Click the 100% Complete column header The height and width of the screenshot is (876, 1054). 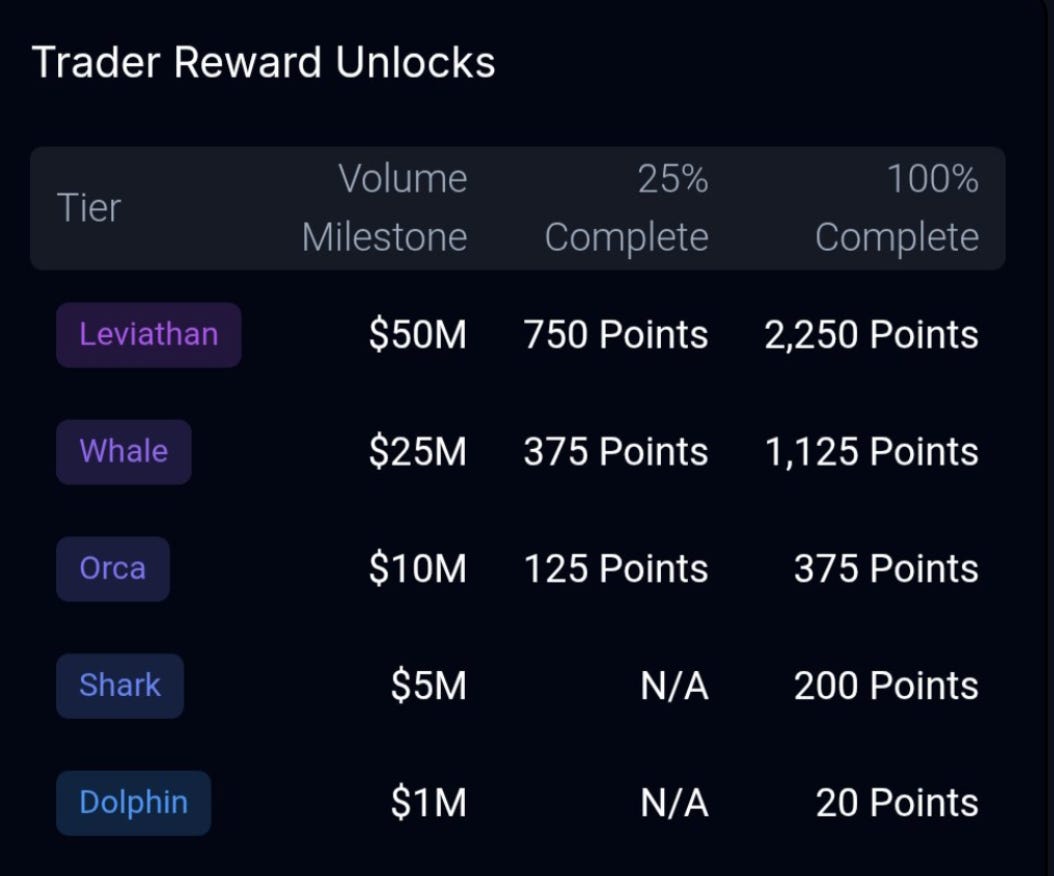pyautogui.click(x=897, y=208)
